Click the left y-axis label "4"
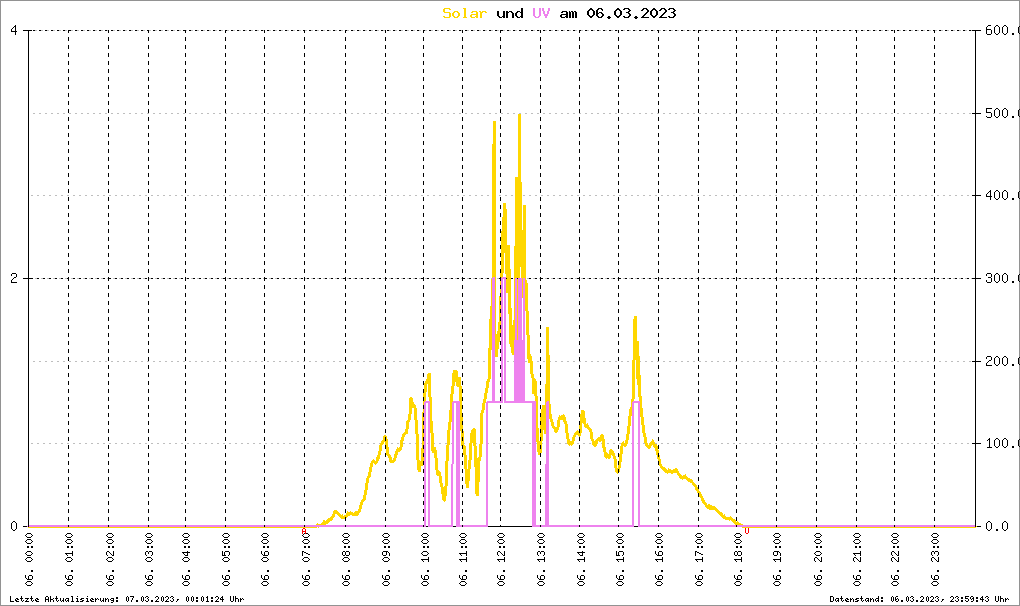 pyautogui.click(x=14, y=30)
